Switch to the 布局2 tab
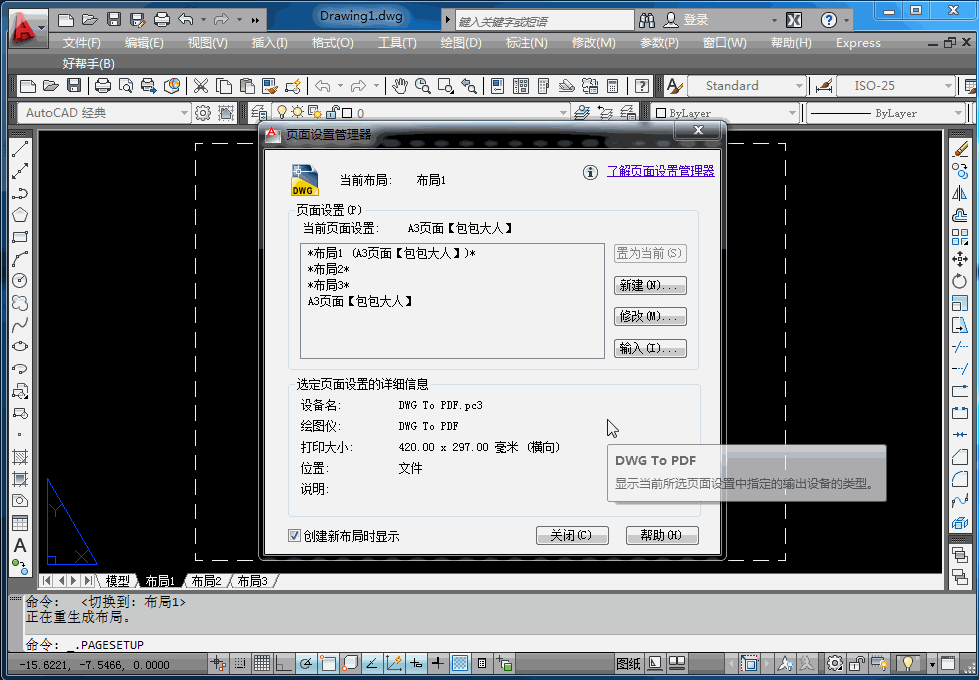 [207, 581]
